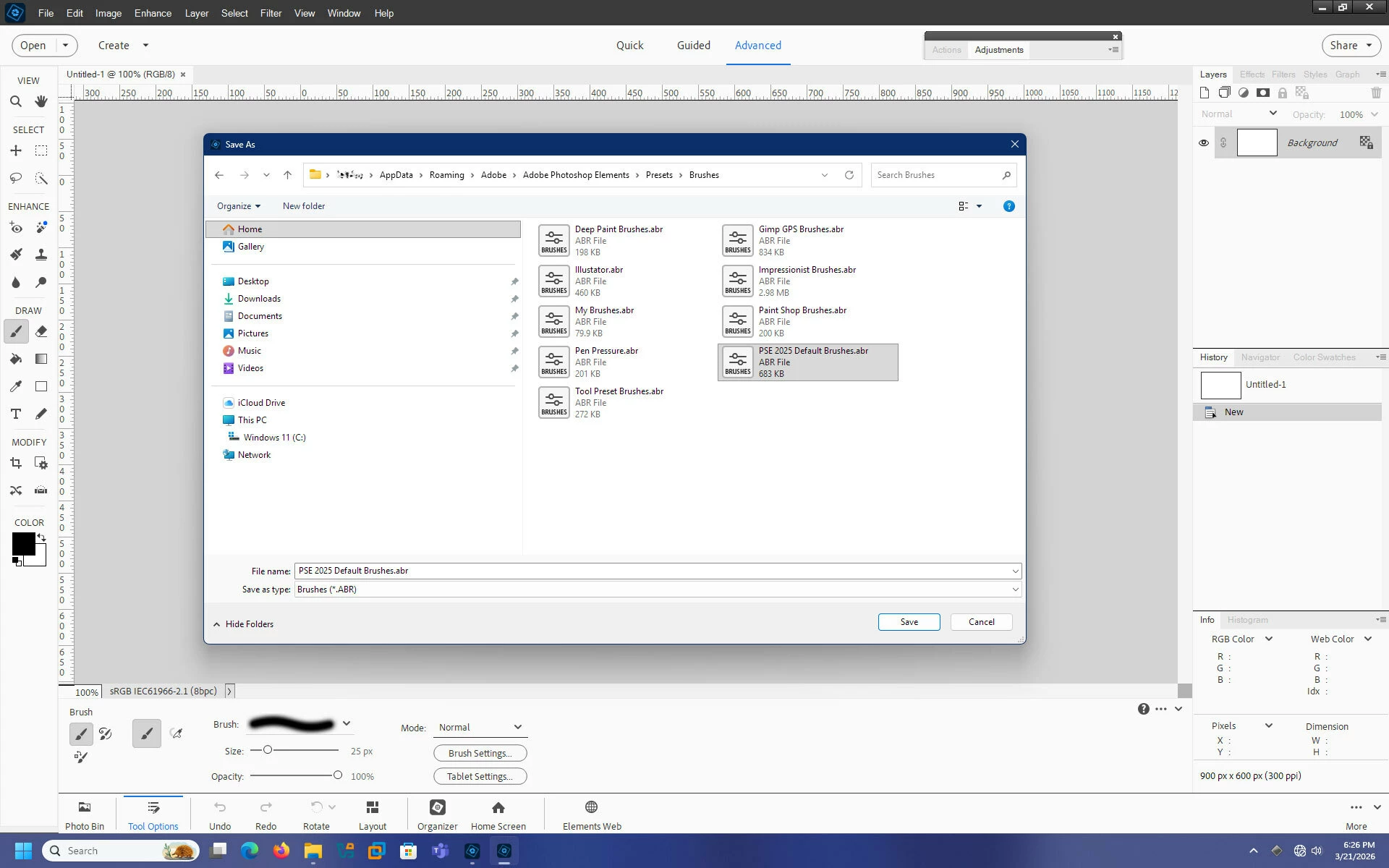Select the Zoom tool in toolbox
The height and width of the screenshot is (868, 1389).
tap(16, 102)
